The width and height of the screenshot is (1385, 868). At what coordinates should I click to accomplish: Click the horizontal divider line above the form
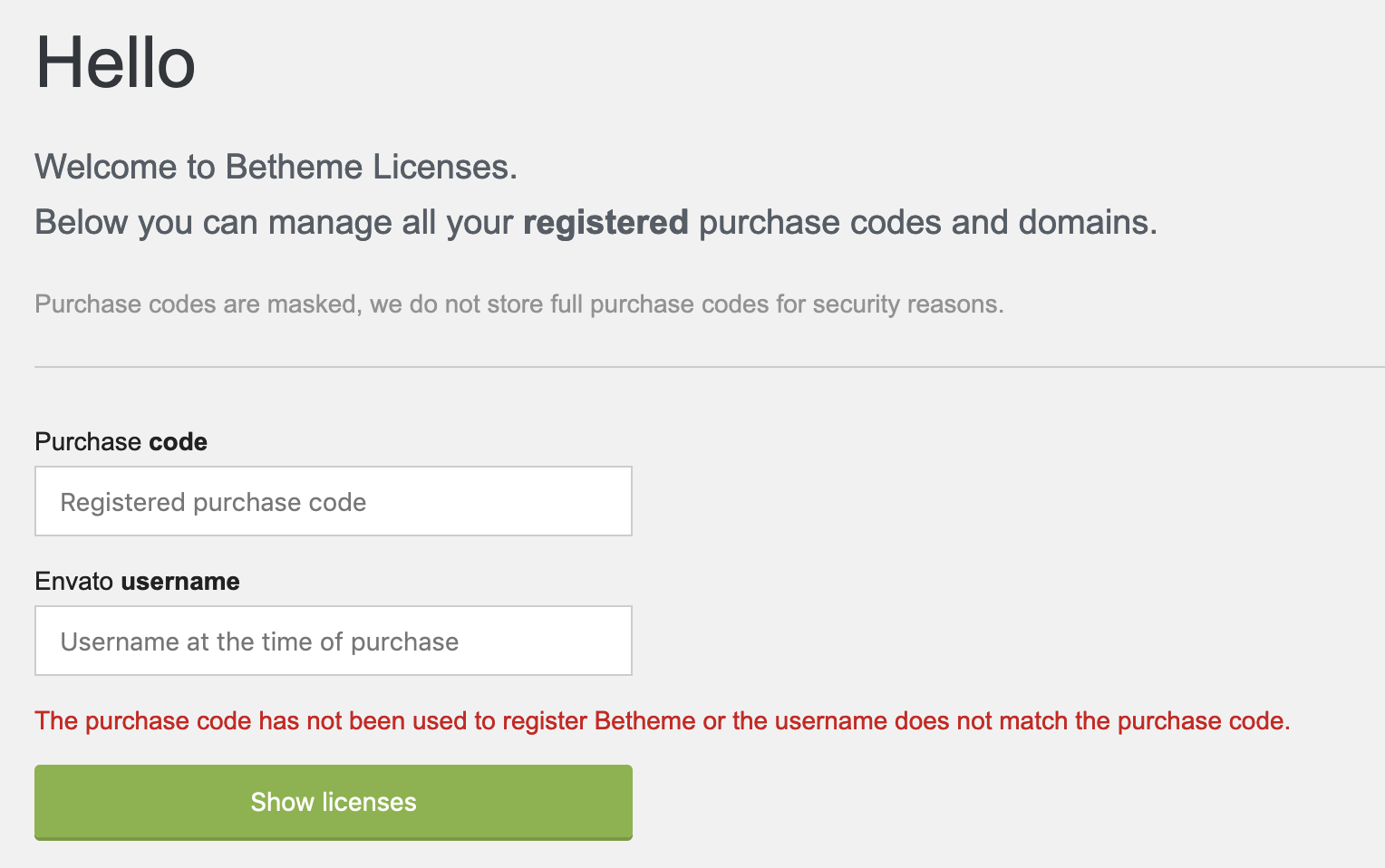pos(707,367)
